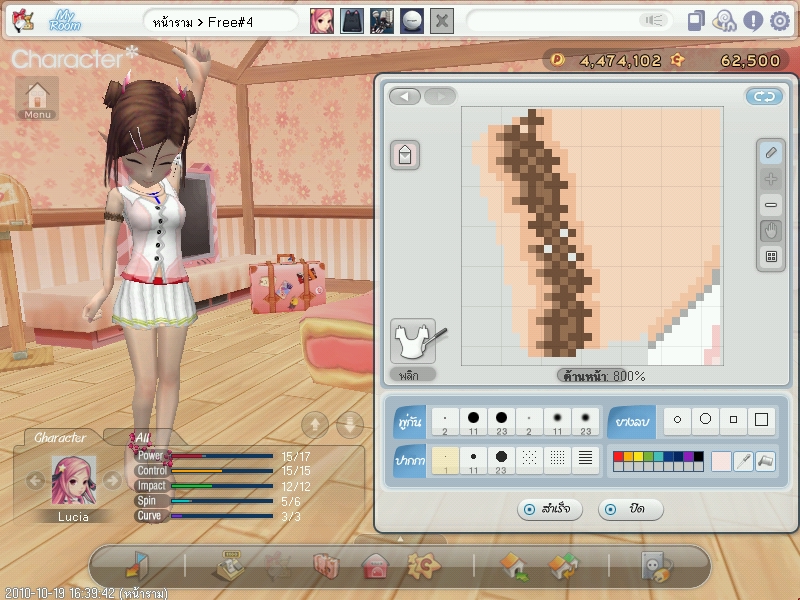
Task: Click the Pangya mascot logo icon
Action: click(23, 21)
